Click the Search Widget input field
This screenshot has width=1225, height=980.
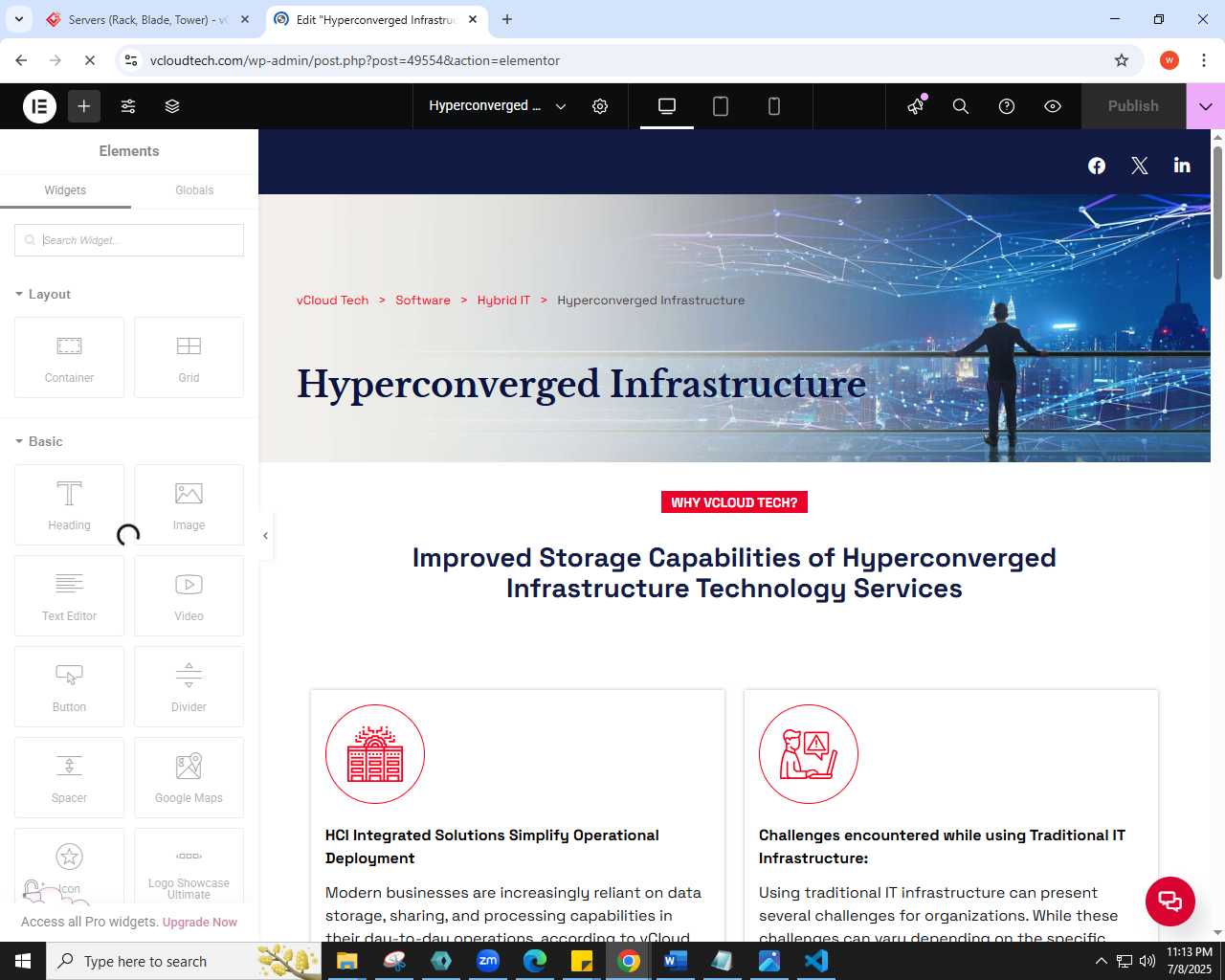coord(129,240)
